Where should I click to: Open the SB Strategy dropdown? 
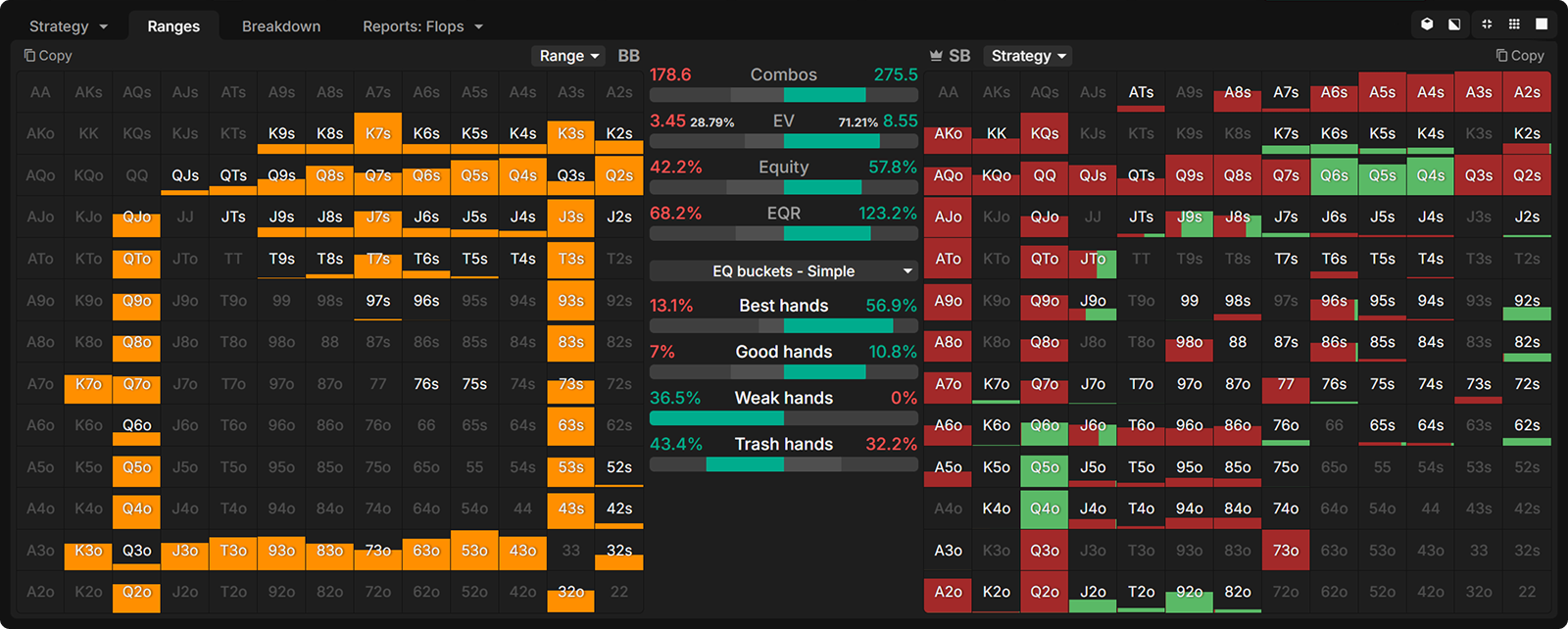(1028, 56)
